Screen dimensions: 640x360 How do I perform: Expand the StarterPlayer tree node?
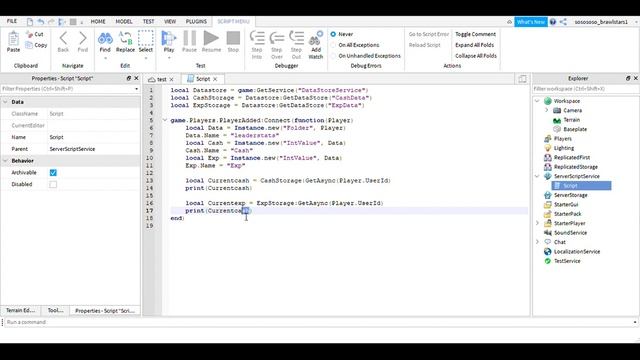(x=537, y=223)
